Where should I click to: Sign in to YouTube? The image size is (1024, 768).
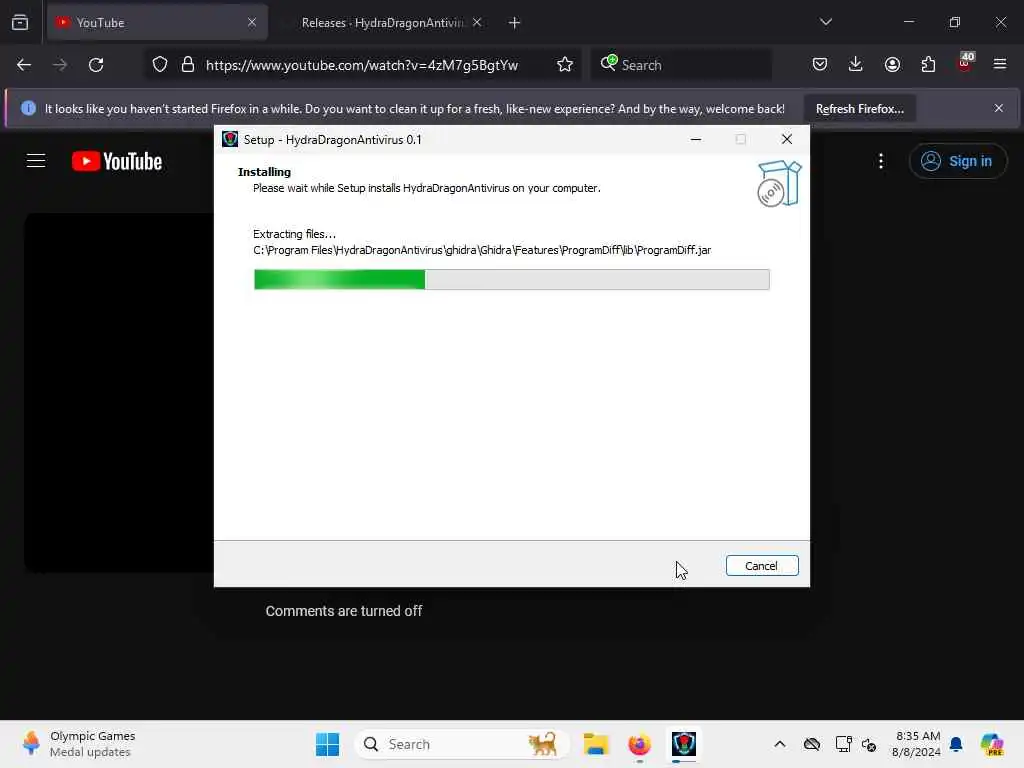click(957, 161)
